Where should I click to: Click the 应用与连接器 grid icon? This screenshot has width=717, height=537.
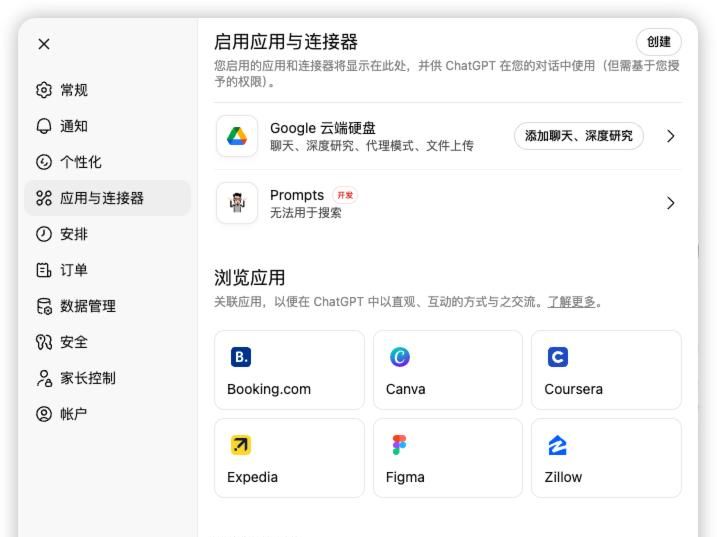(44, 198)
